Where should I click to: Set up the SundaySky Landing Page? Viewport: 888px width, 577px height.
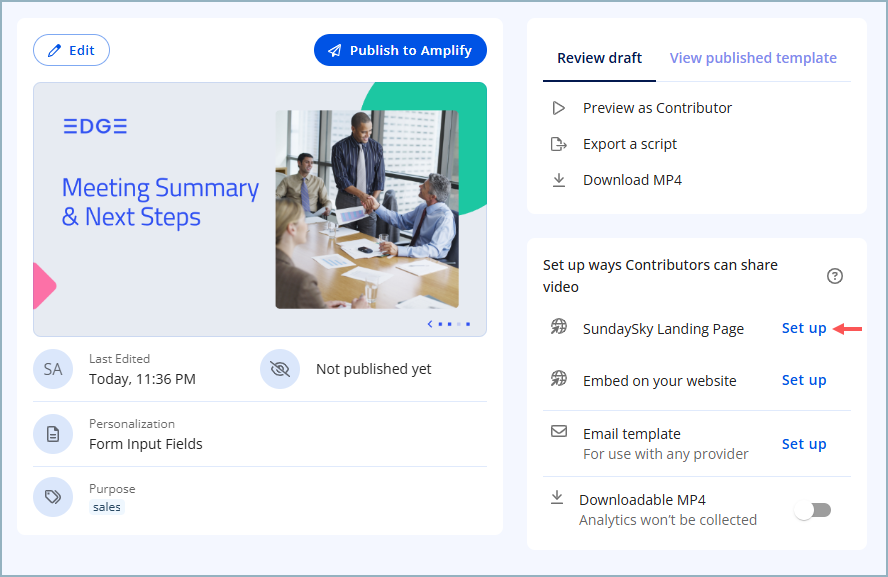(804, 328)
